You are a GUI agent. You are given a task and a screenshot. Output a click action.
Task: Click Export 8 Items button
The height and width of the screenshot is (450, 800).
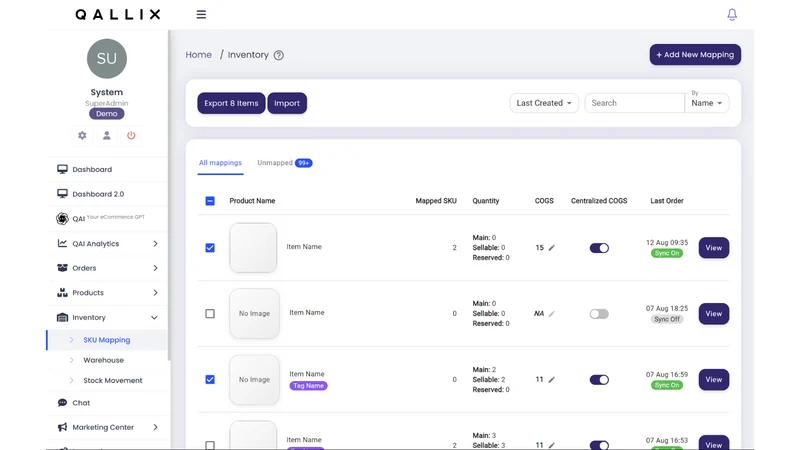click(x=231, y=103)
